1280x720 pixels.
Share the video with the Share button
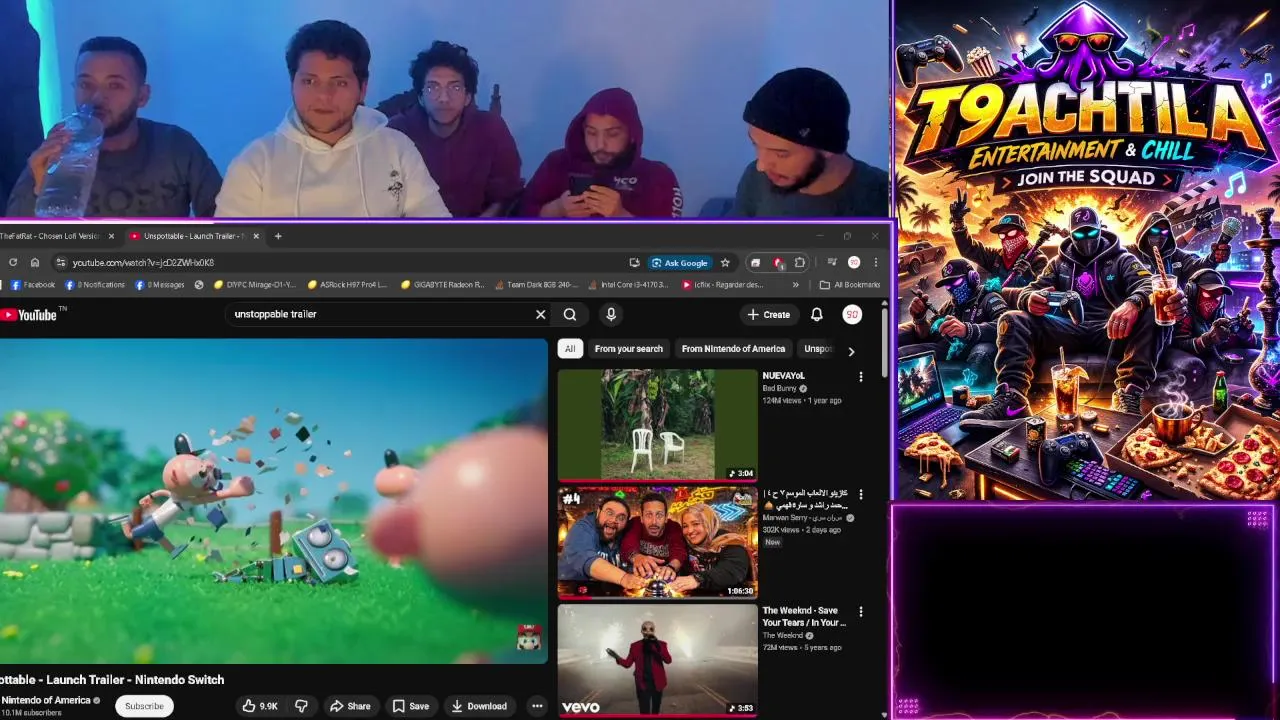click(351, 706)
